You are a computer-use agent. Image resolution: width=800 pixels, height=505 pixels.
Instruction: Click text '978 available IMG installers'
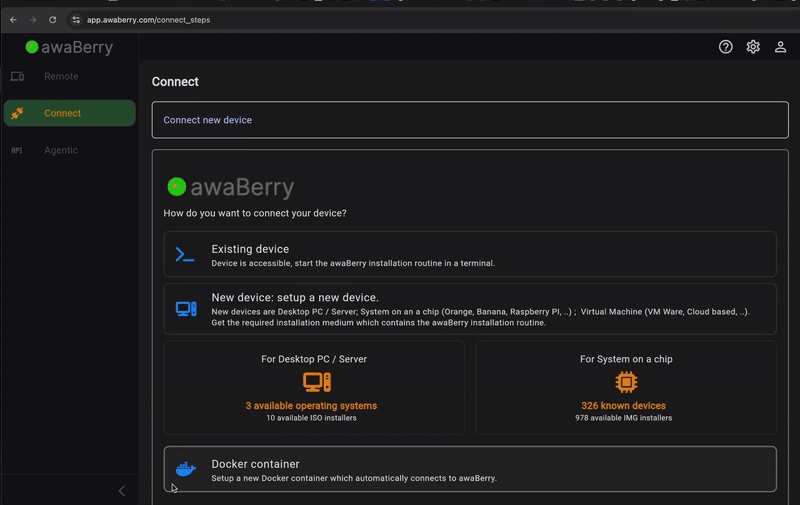pyautogui.click(x=623, y=418)
